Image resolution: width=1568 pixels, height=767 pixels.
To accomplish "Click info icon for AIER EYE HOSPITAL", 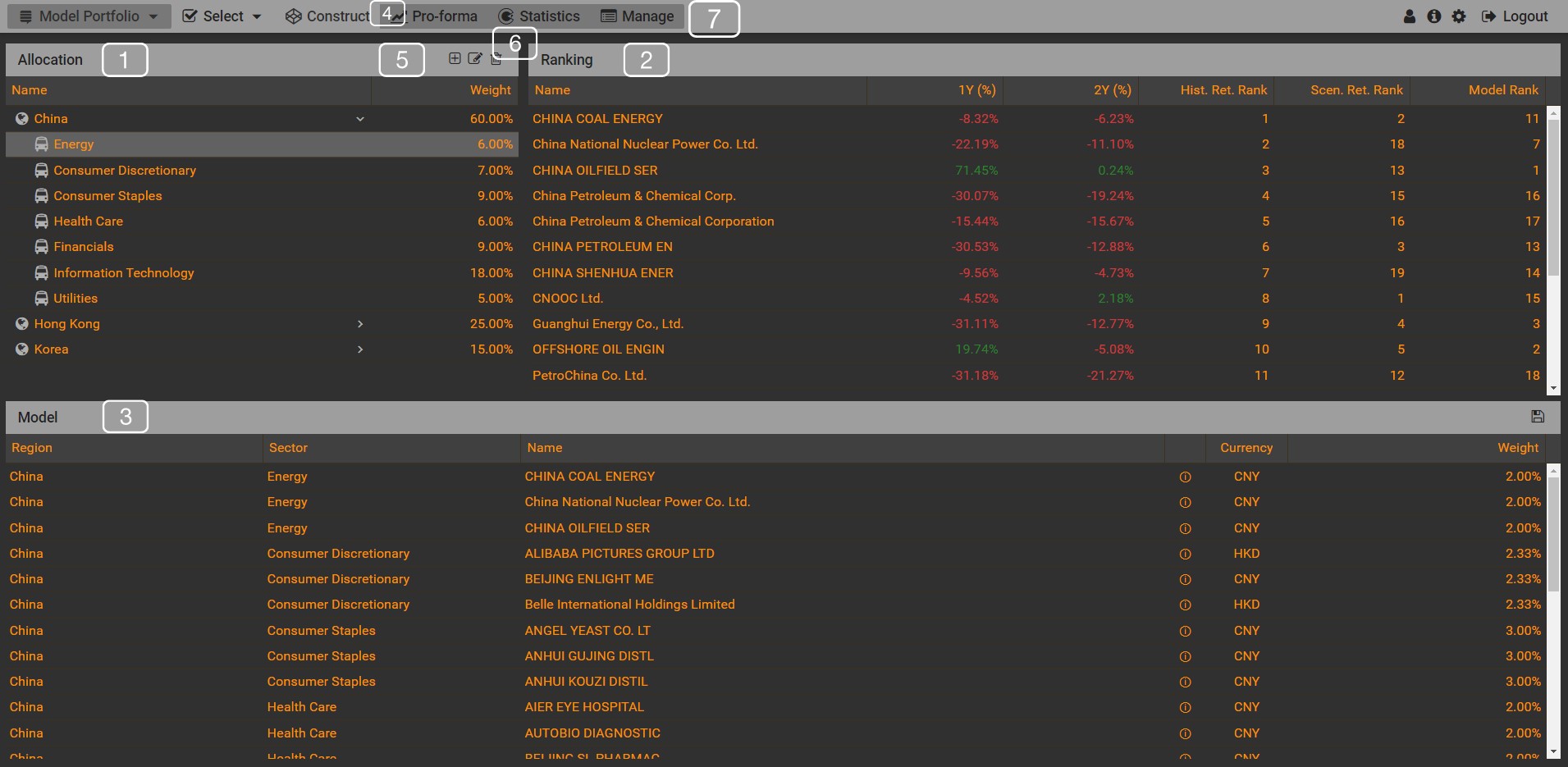I will [1185, 707].
